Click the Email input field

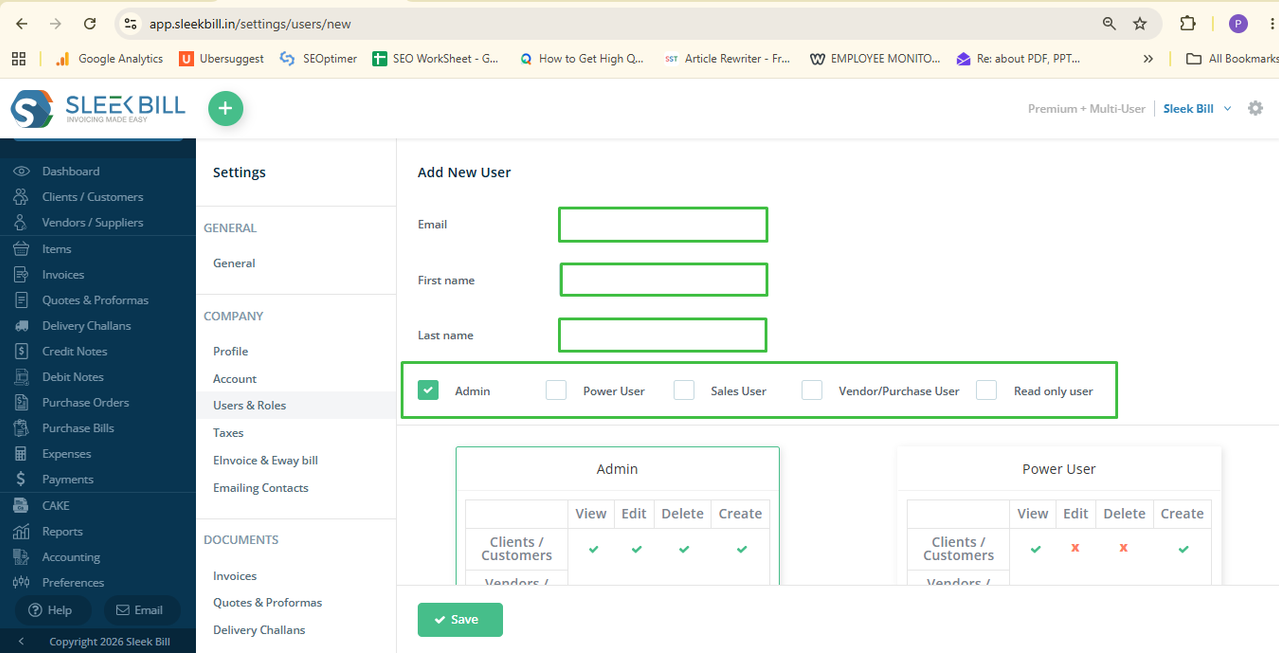tap(663, 225)
